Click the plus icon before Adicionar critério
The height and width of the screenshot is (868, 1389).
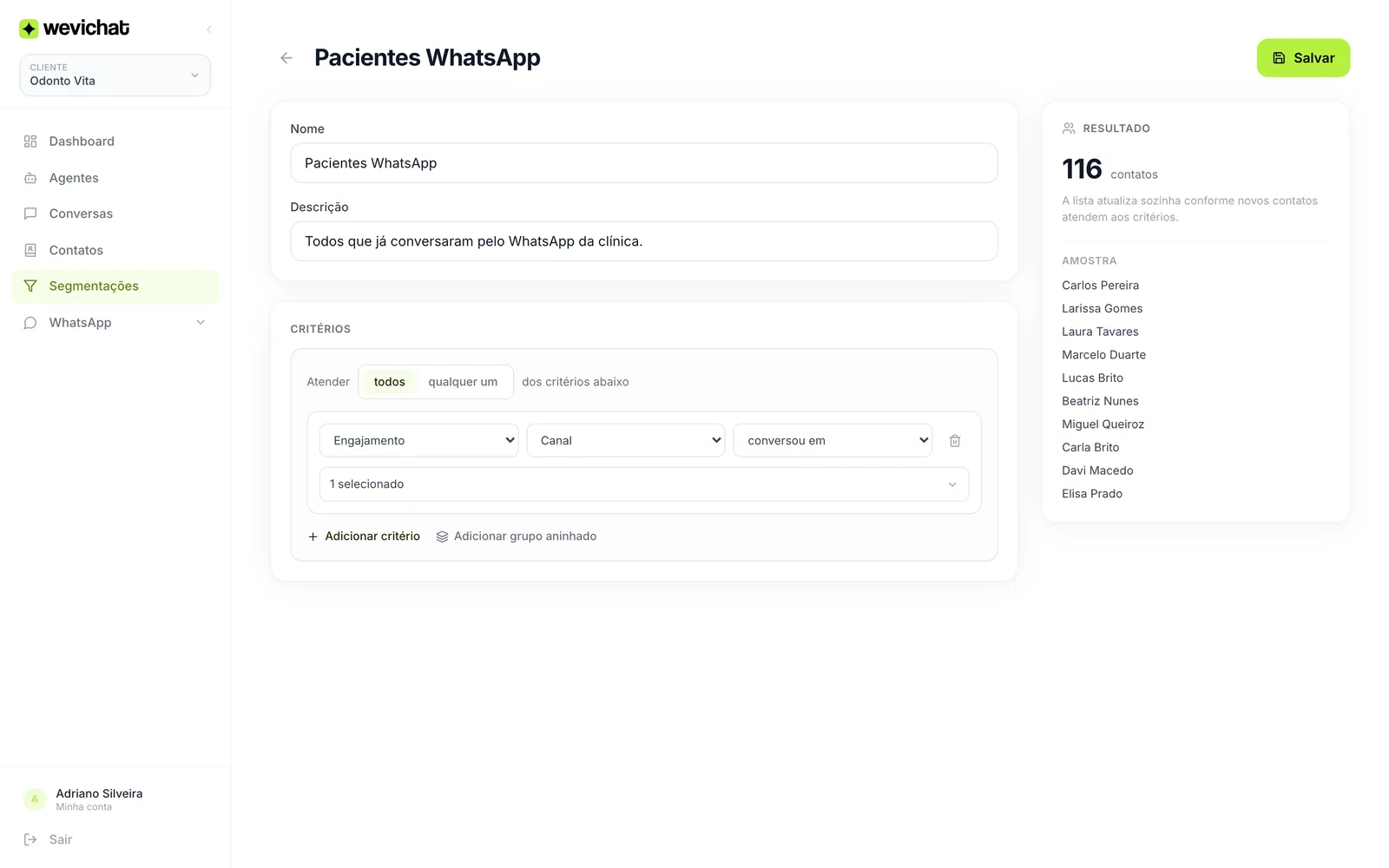point(313,536)
